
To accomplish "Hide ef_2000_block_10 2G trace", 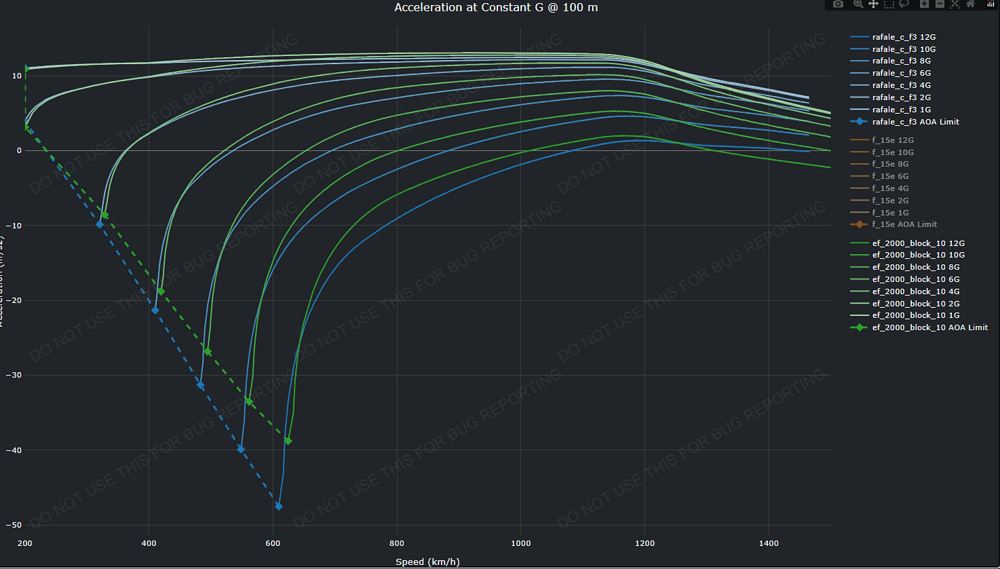I will 905,304.
